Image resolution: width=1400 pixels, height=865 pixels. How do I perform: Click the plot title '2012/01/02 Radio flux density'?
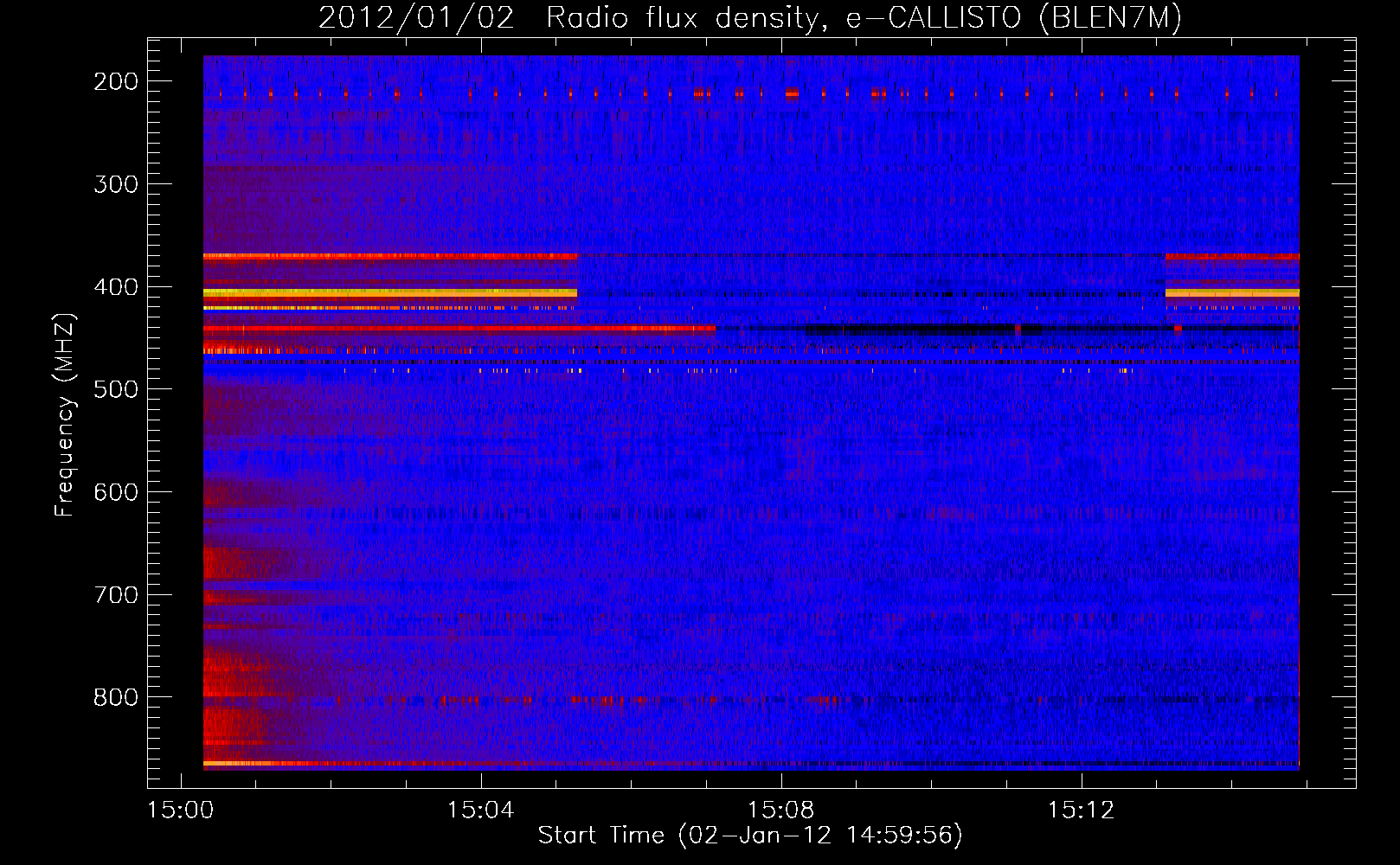pos(750,18)
